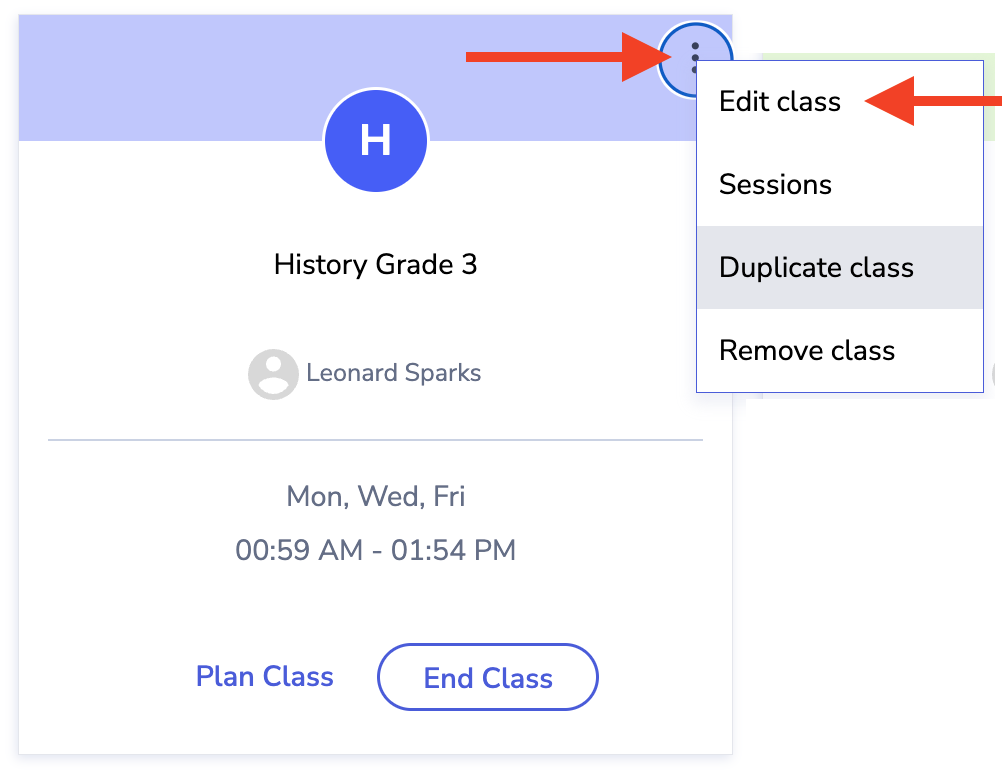The width and height of the screenshot is (1002, 774).
Task: Click the History Grade 3 class title
Action: pos(375,265)
